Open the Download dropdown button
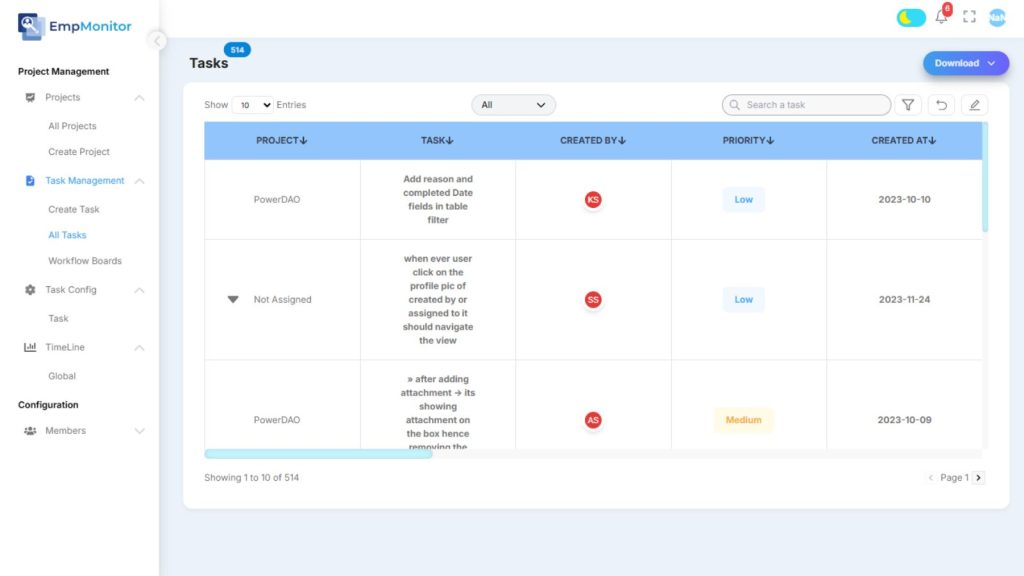This screenshot has height=576, width=1024. pyautogui.click(x=965, y=63)
